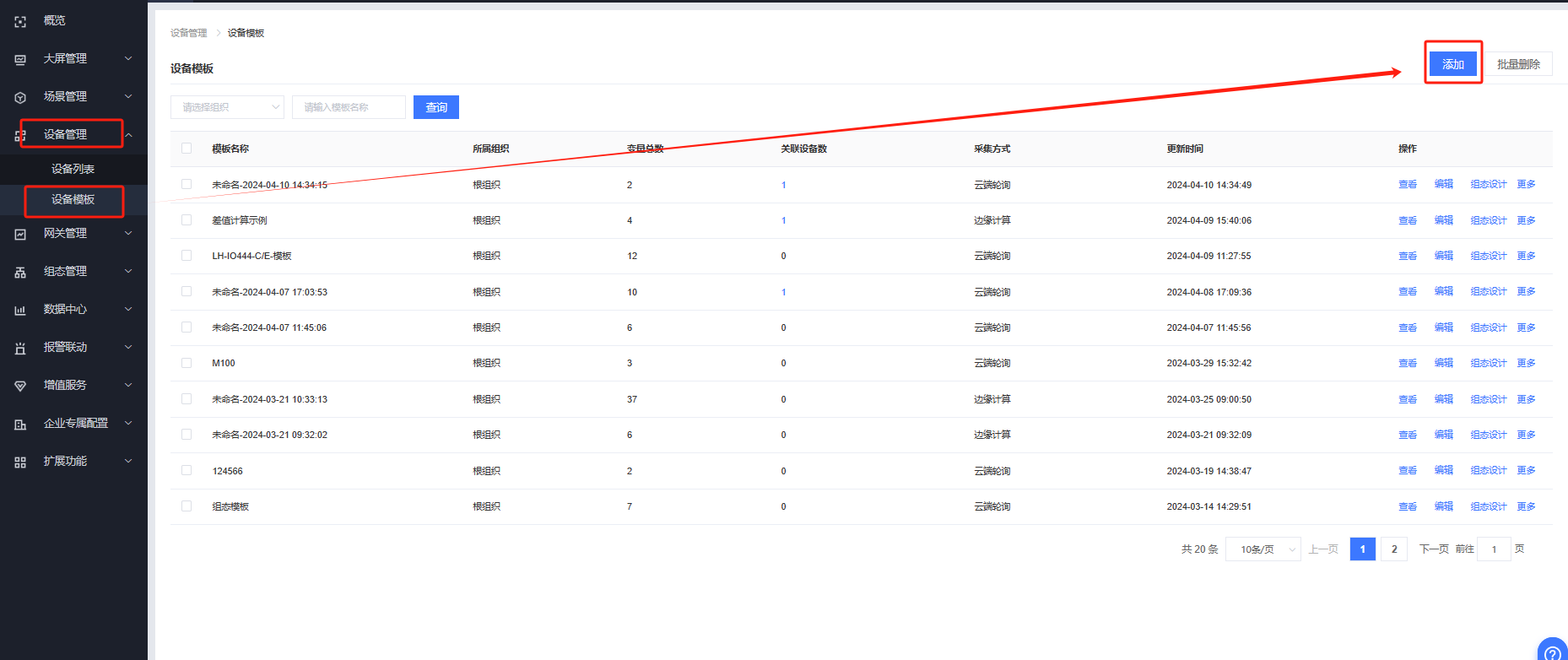The image size is (1568, 660).
Task: Click the 概览 overview sidebar icon
Action: coord(20,21)
